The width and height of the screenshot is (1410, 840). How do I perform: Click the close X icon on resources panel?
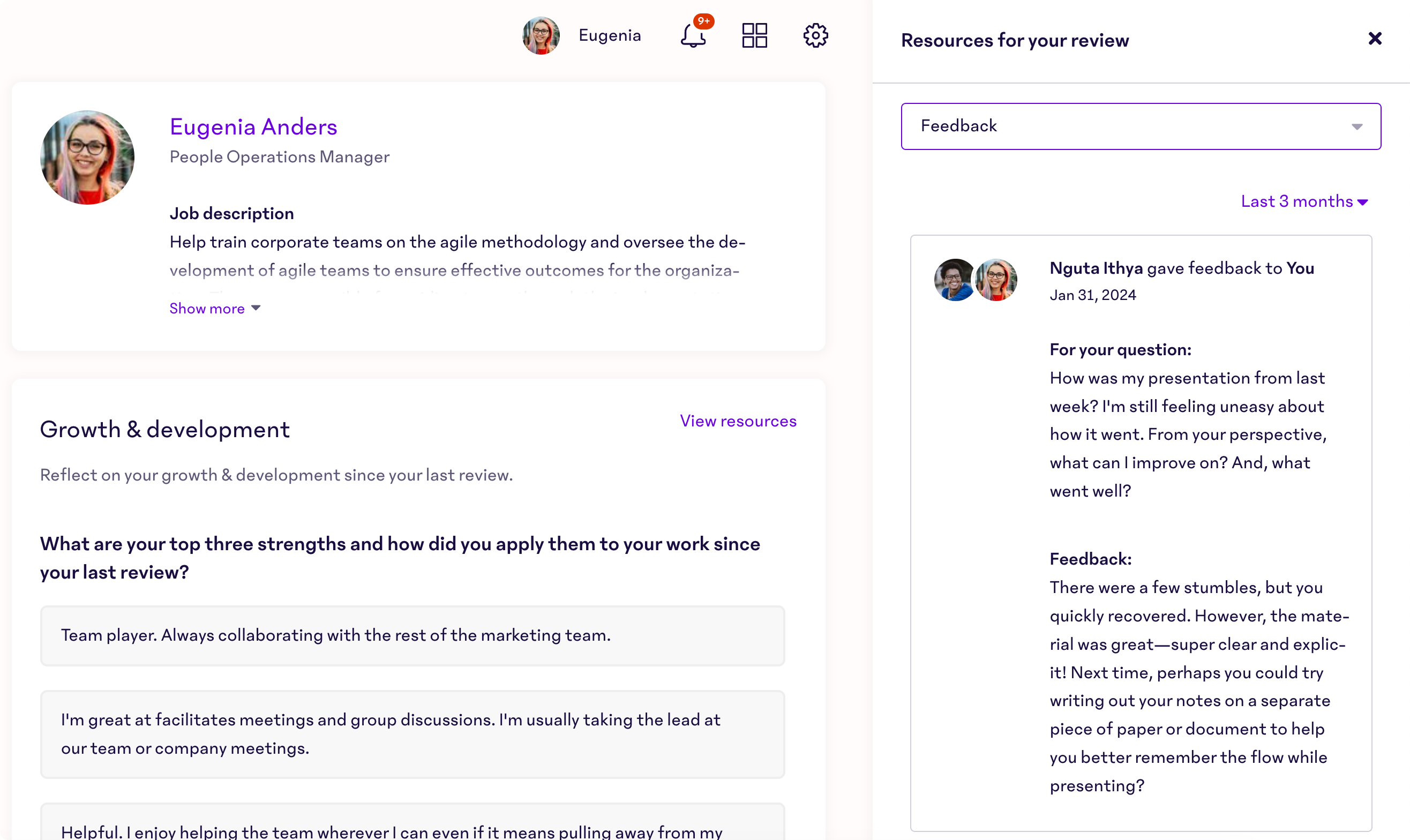pyautogui.click(x=1375, y=39)
